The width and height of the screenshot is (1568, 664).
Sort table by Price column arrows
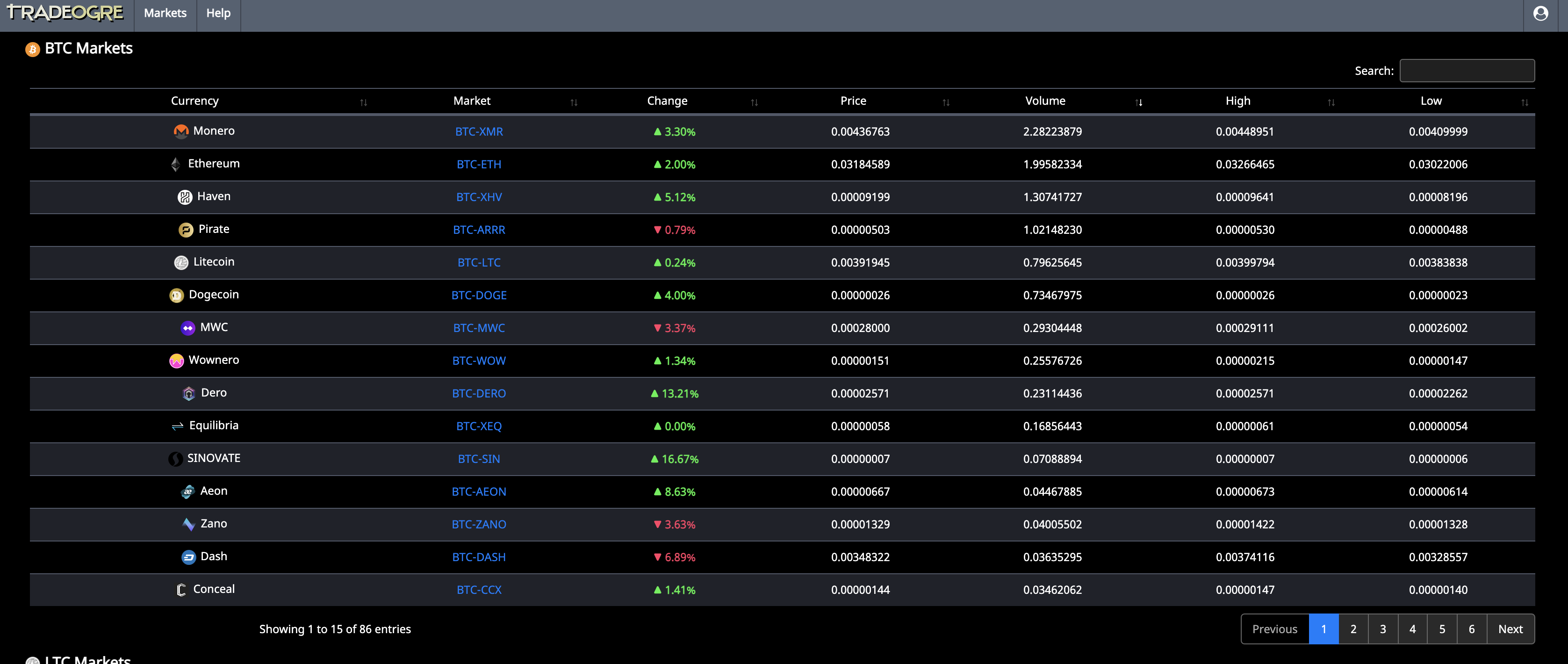946,102
